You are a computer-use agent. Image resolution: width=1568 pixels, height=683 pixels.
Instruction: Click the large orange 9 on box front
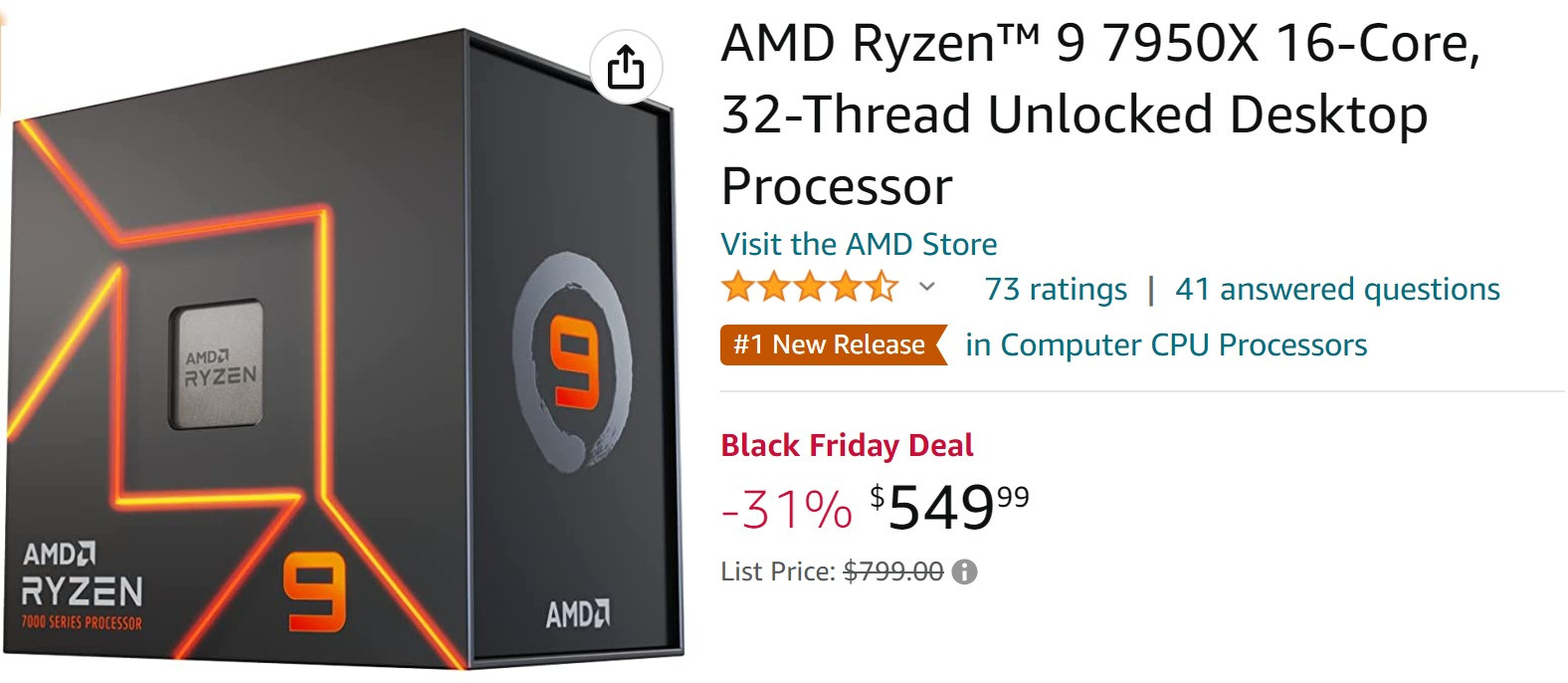(x=315, y=593)
